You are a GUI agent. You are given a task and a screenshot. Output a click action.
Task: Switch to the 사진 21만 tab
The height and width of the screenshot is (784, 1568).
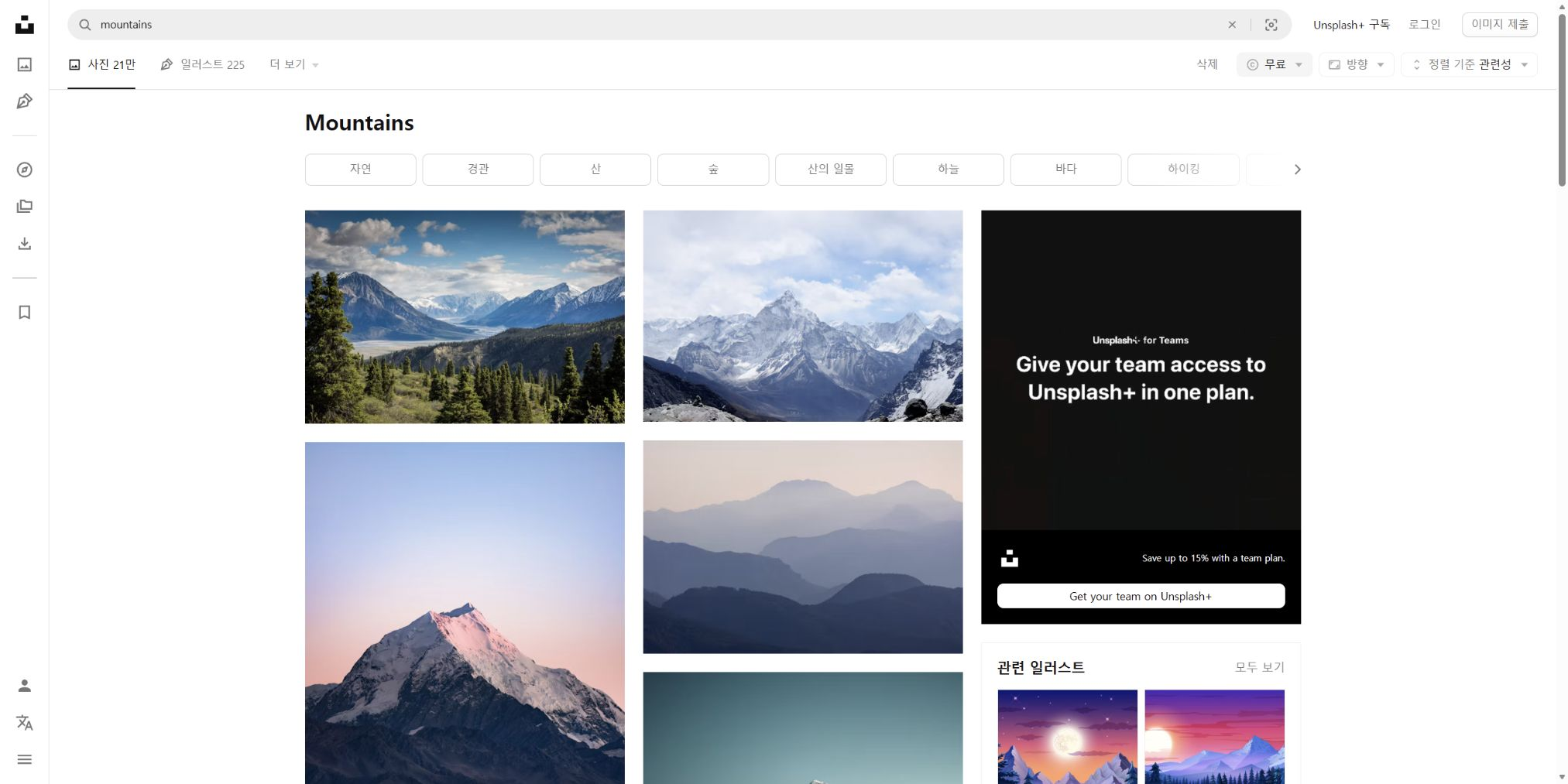101,64
